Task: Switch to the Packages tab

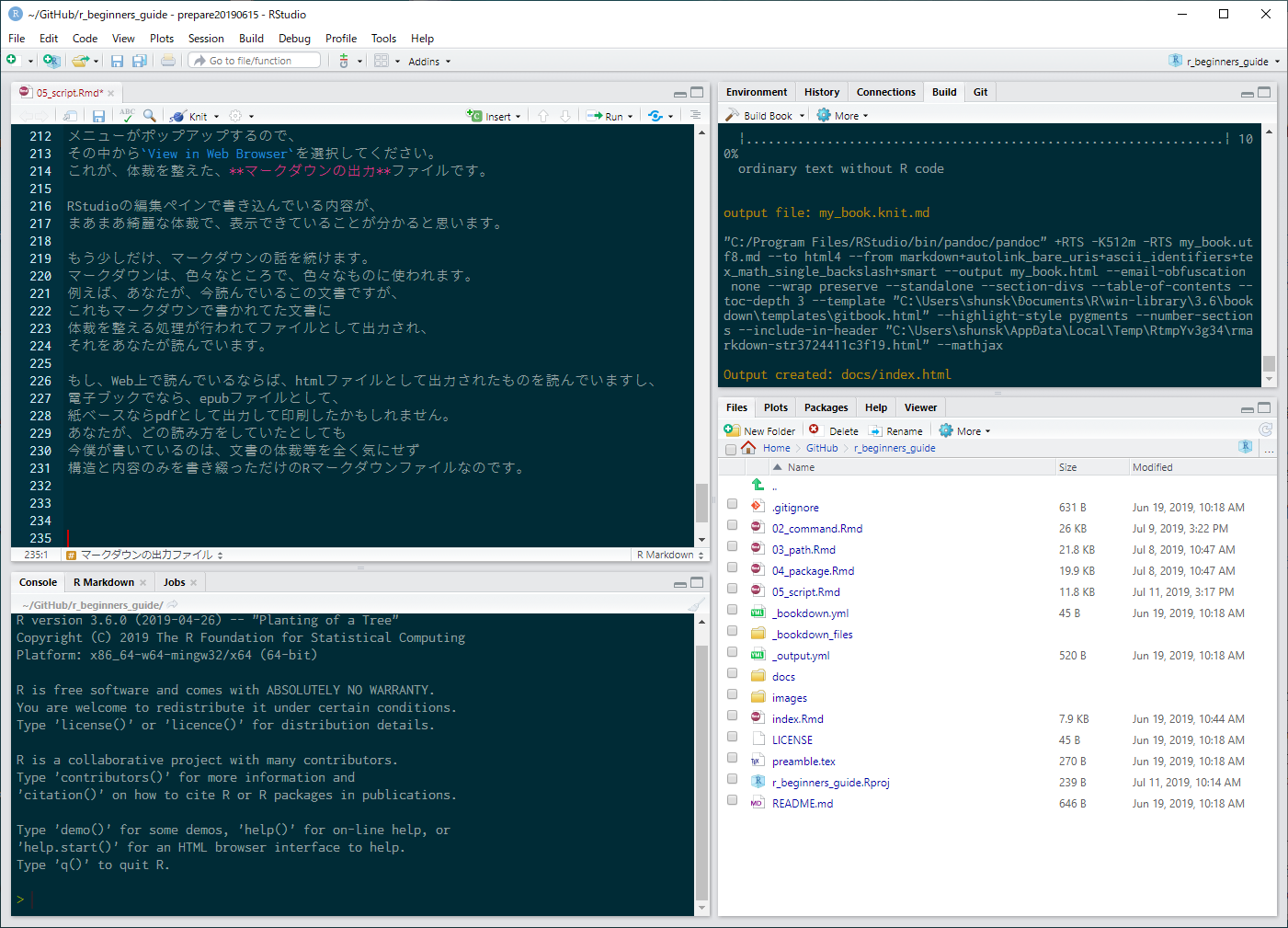Action: click(x=826, y=407)
